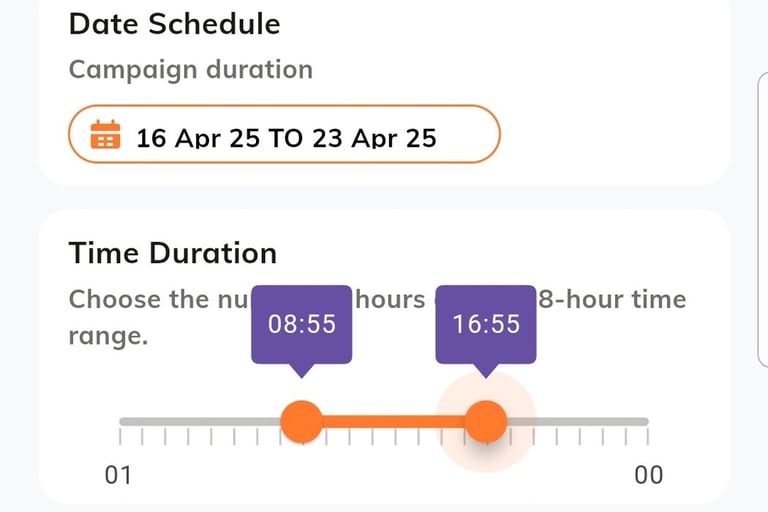Click the first tick mark on slider scale
The height and width of the screenshot is (512, 768).
[120, 437]
